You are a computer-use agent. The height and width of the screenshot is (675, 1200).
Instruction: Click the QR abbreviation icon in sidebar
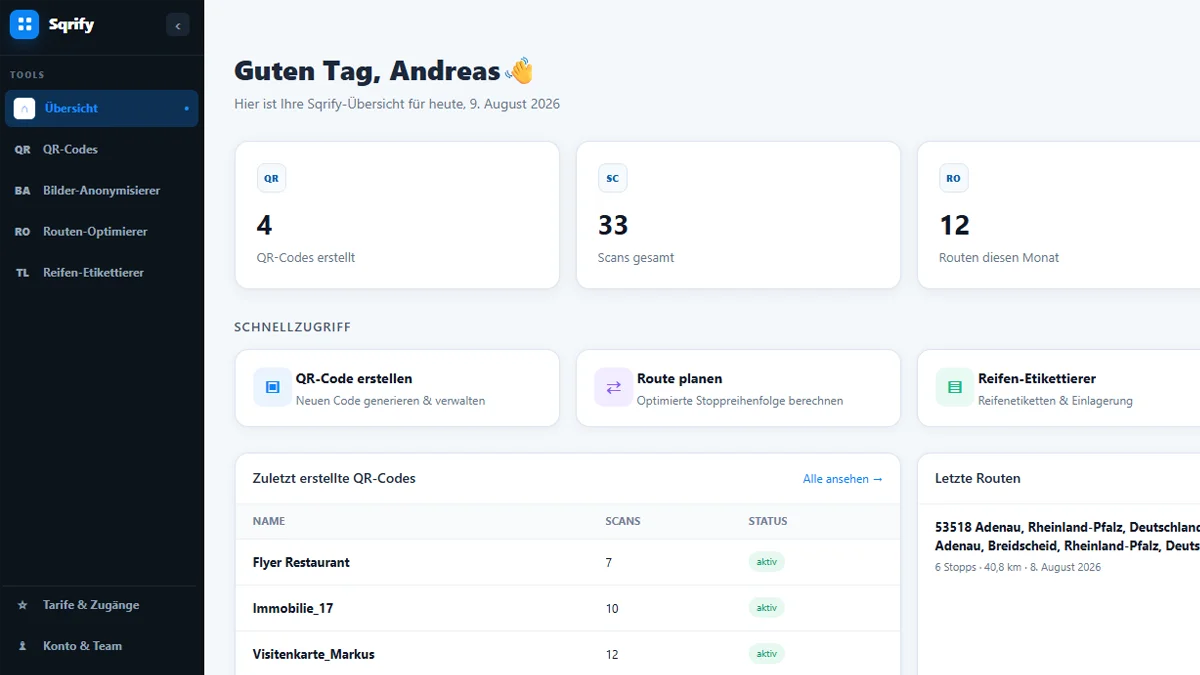(x=22, y=150)
